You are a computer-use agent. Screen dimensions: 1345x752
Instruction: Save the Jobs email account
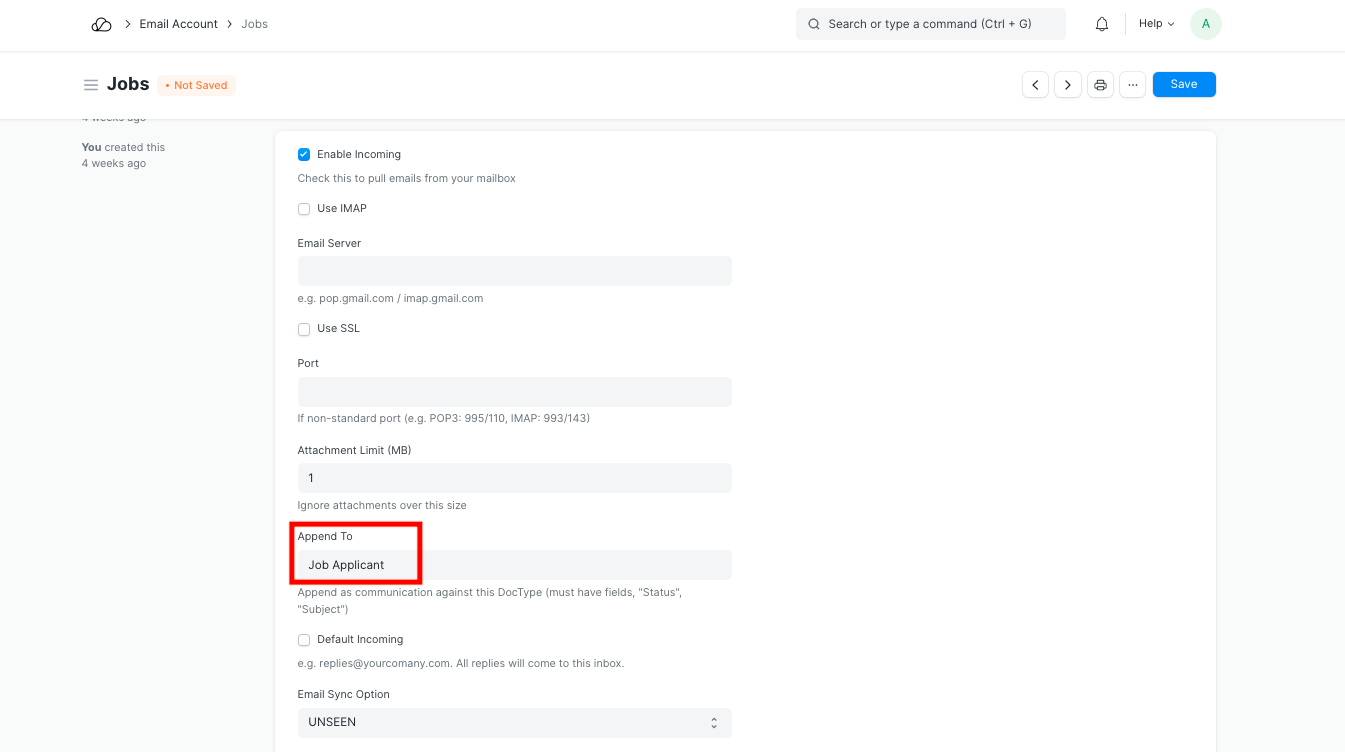pyautogui.click(x=1183, y=85)
